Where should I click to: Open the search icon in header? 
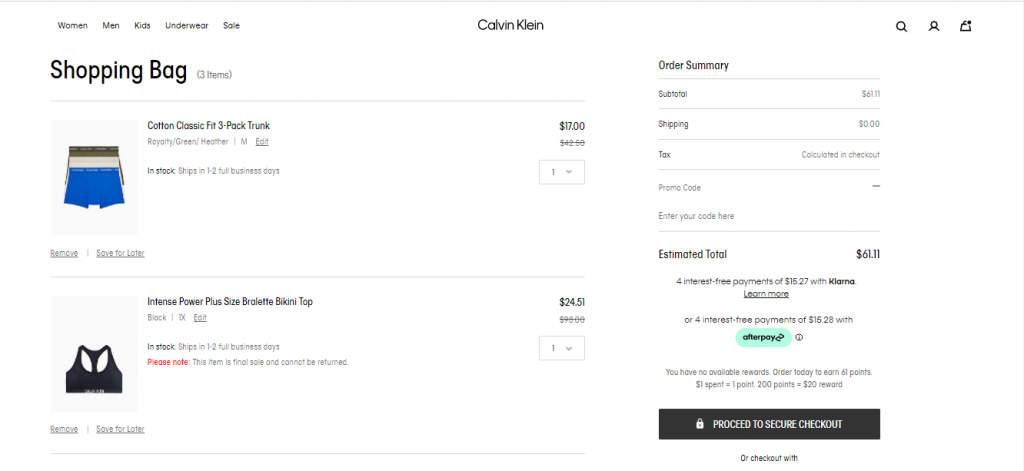click(x=901, y=27)
